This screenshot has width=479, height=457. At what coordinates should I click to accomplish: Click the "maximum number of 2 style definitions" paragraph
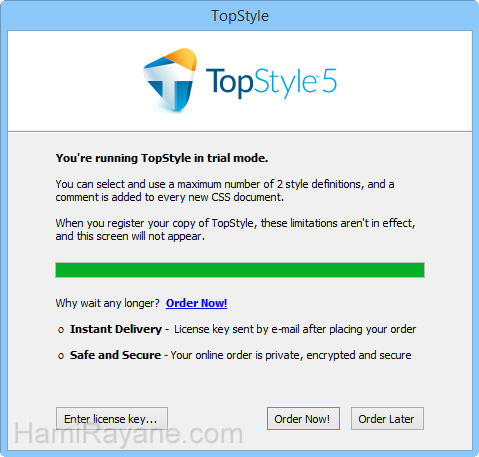tap(225, 191)
